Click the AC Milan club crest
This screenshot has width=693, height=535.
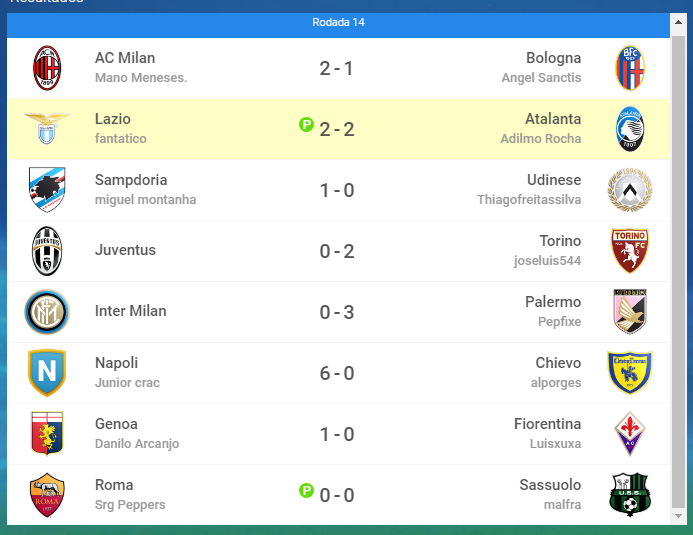(47, 68)
